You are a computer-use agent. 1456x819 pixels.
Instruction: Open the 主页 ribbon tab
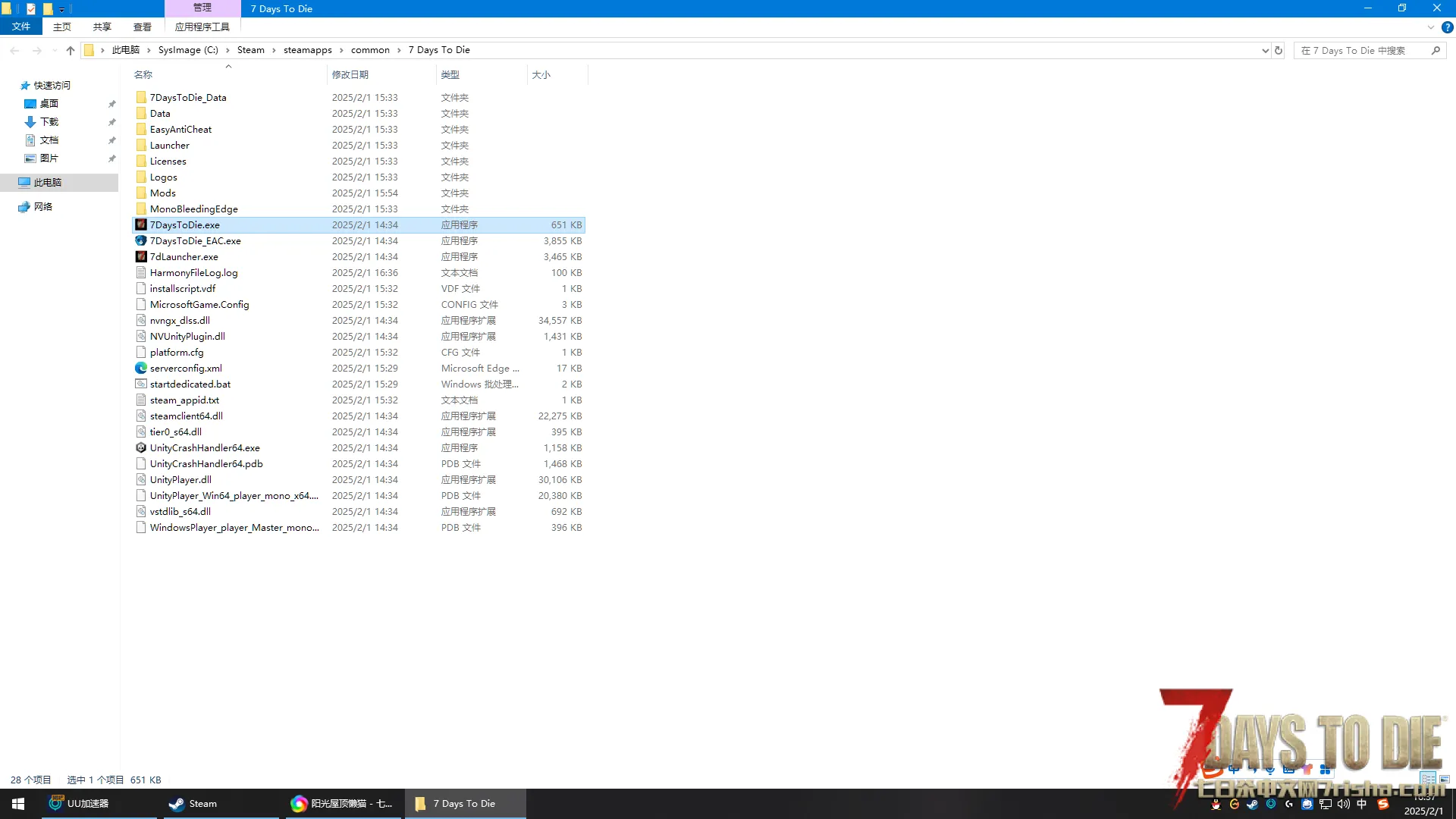pos(62,27)
